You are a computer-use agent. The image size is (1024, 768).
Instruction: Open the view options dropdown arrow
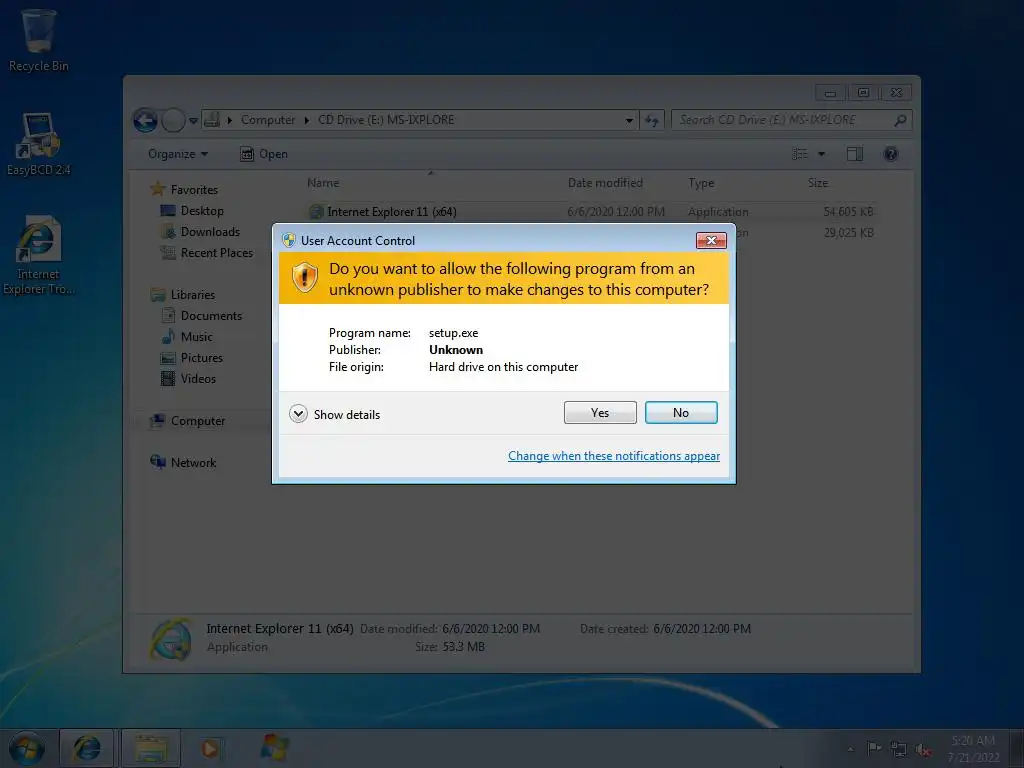[x=822, y=154]
